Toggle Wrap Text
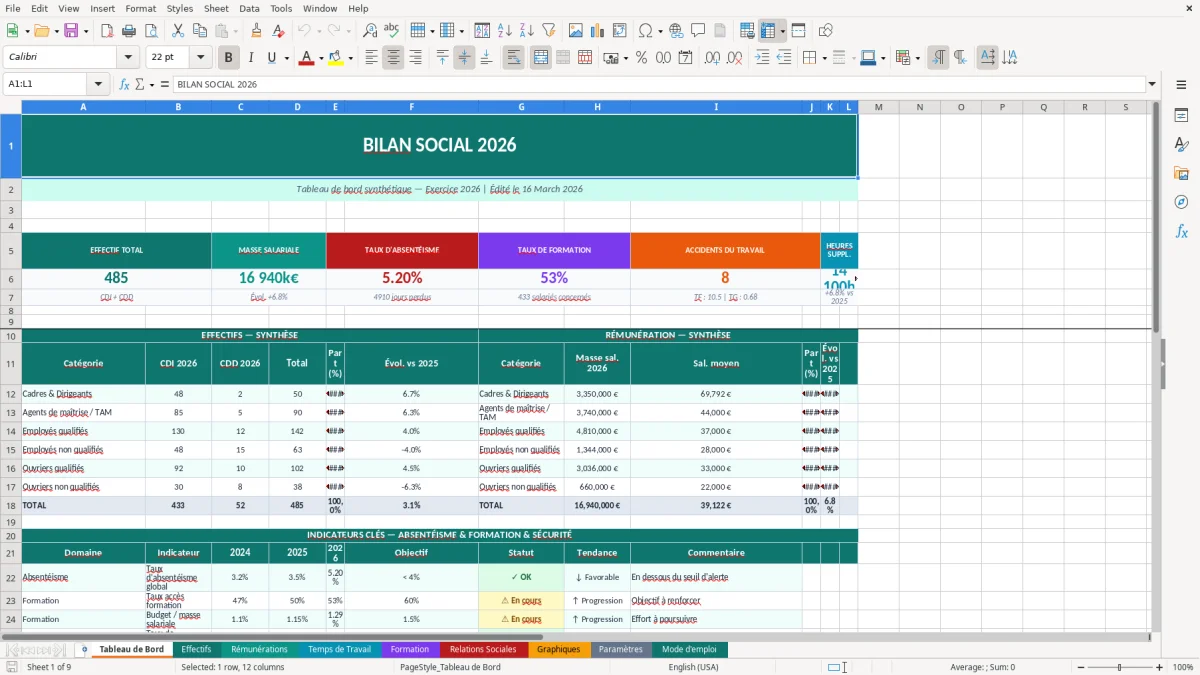The image size is (1200, 675). [x=513, y=58]
